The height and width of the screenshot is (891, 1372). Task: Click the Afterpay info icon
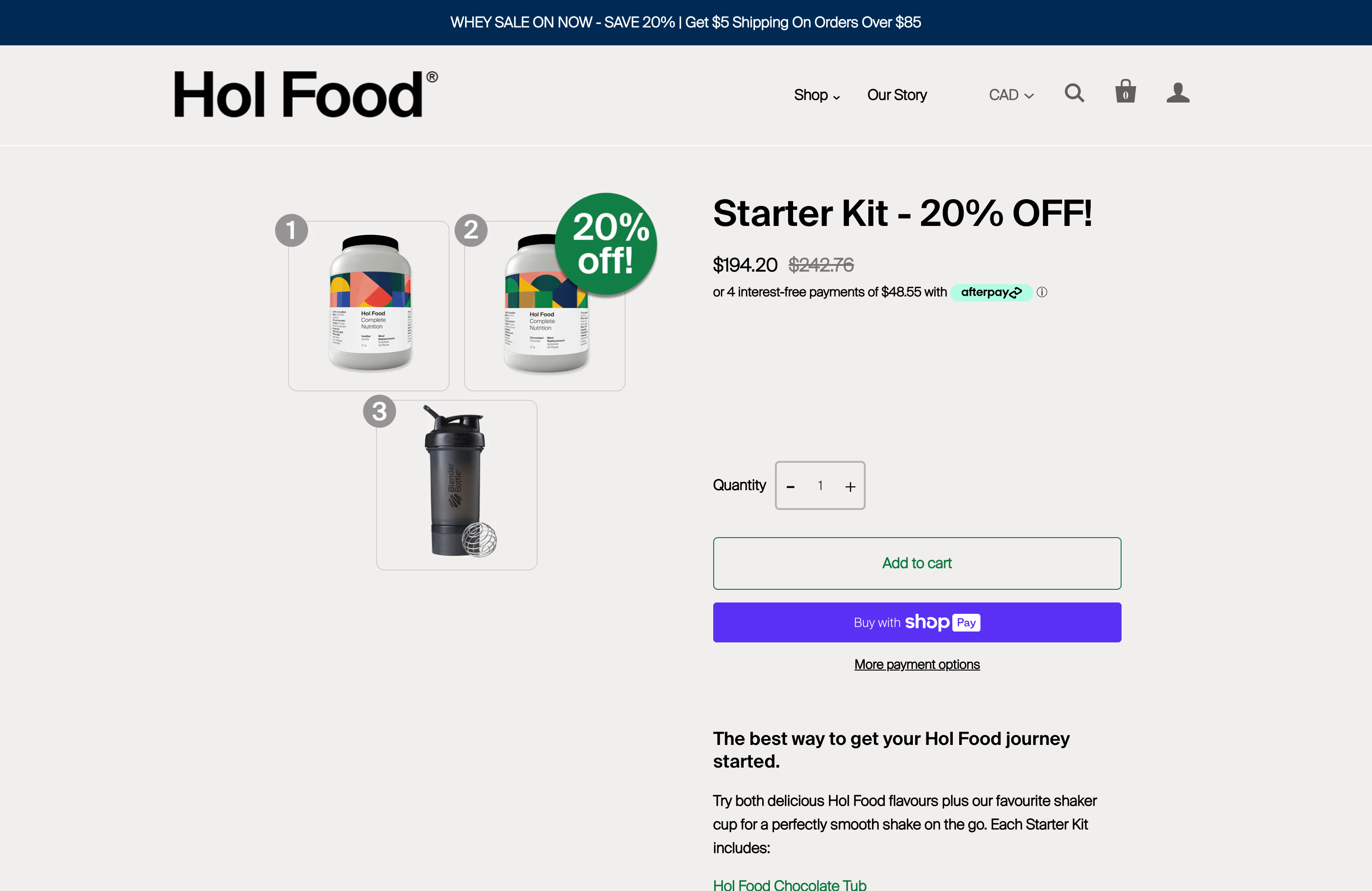click(x=1042, y=292)
